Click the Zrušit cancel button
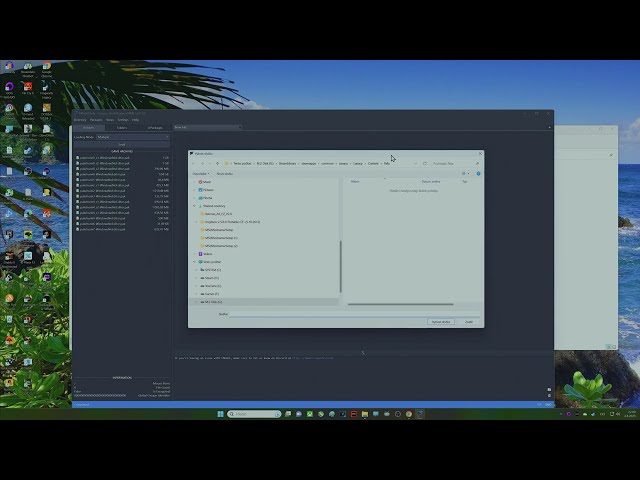This screenshot has height=480, width=640. [x=469, y=322]
